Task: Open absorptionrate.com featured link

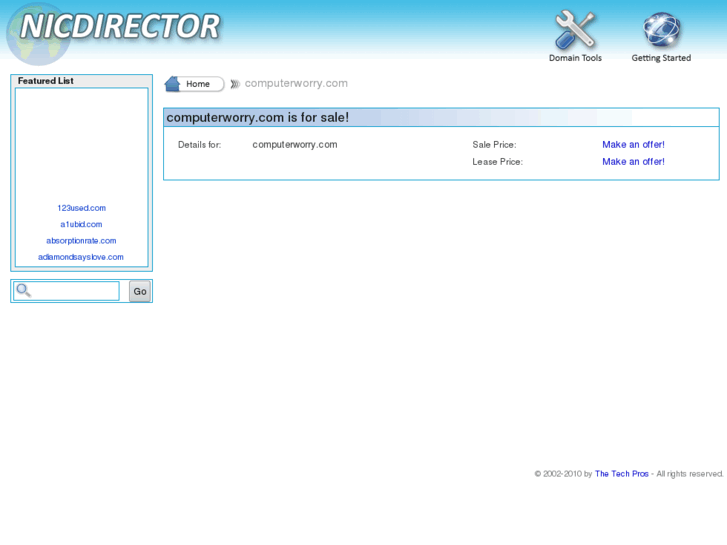Action: [x=81, y=241]
